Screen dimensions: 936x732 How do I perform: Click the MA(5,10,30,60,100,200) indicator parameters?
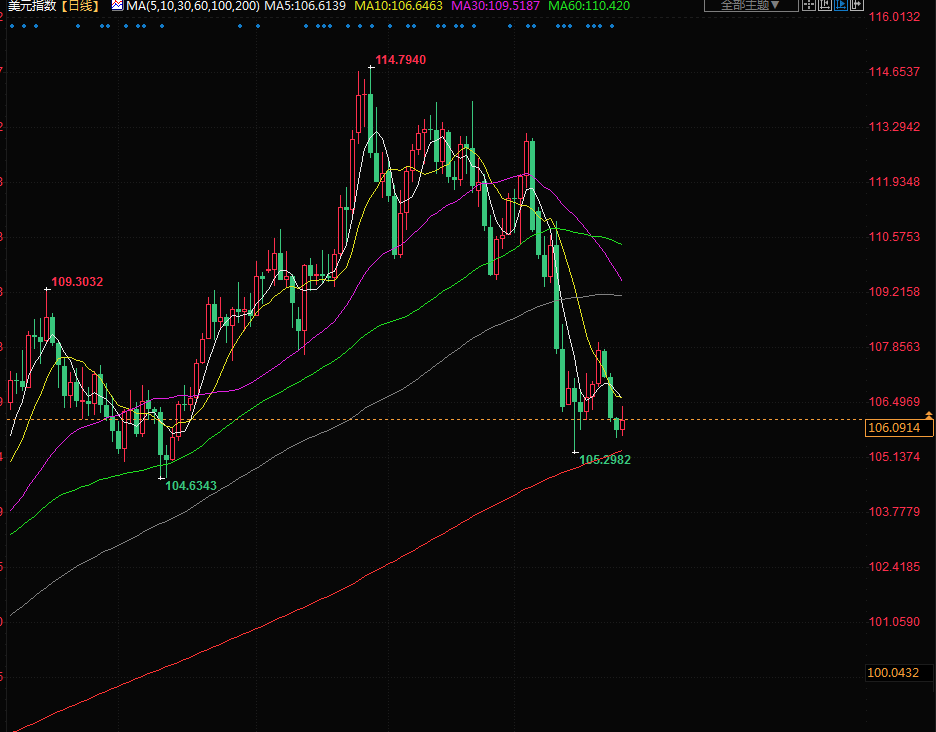(x=193, y=6)
